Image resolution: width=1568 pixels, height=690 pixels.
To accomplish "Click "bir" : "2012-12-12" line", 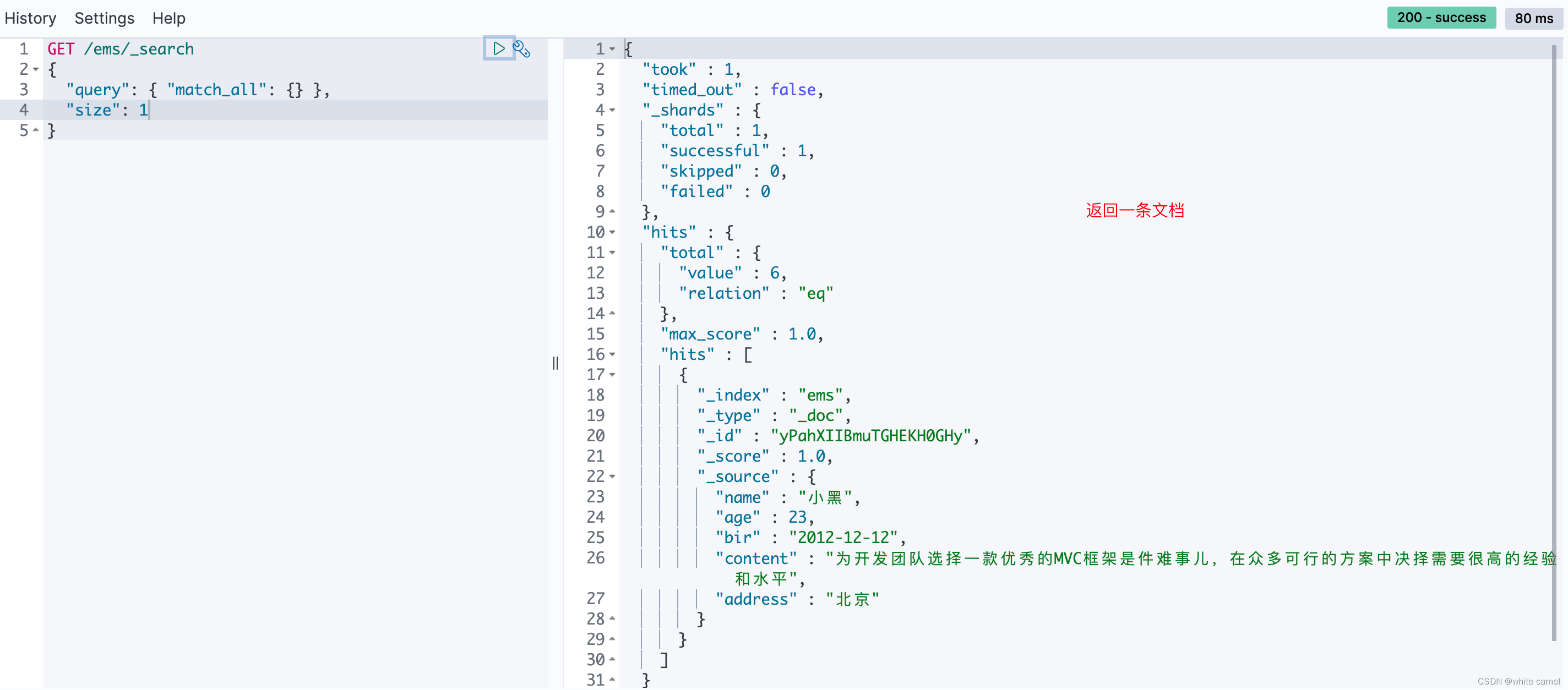I will [x=811, y=538].
